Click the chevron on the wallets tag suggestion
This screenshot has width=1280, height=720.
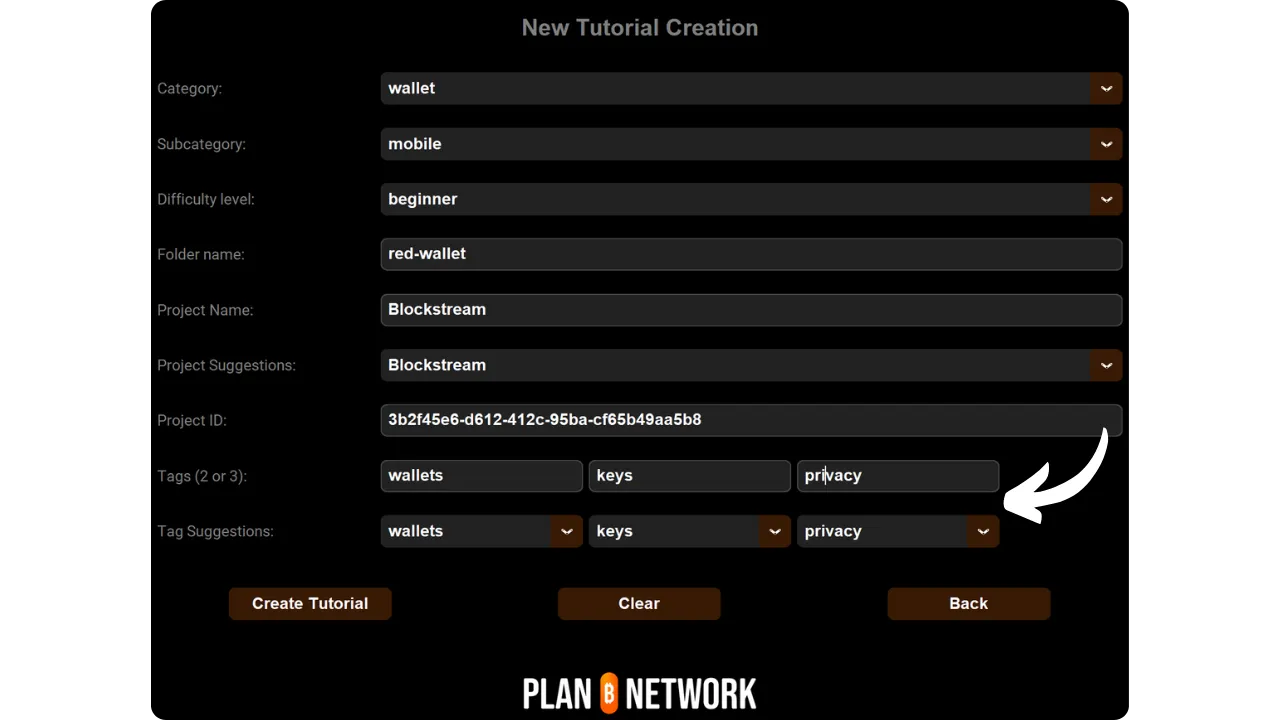(567, 531)
